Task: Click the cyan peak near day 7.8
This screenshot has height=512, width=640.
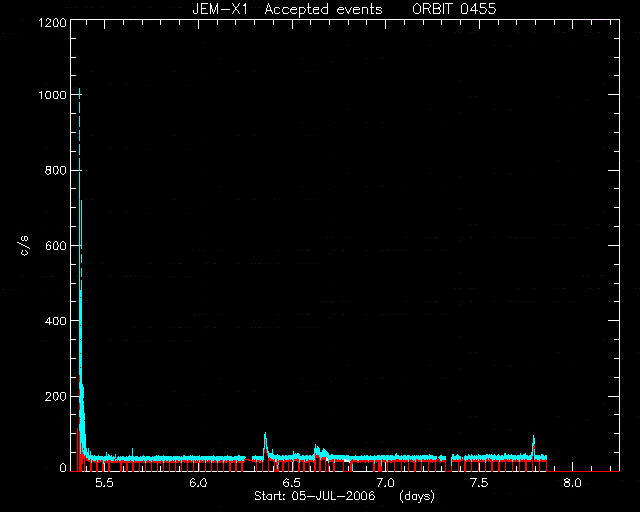Action: (533, 438)
